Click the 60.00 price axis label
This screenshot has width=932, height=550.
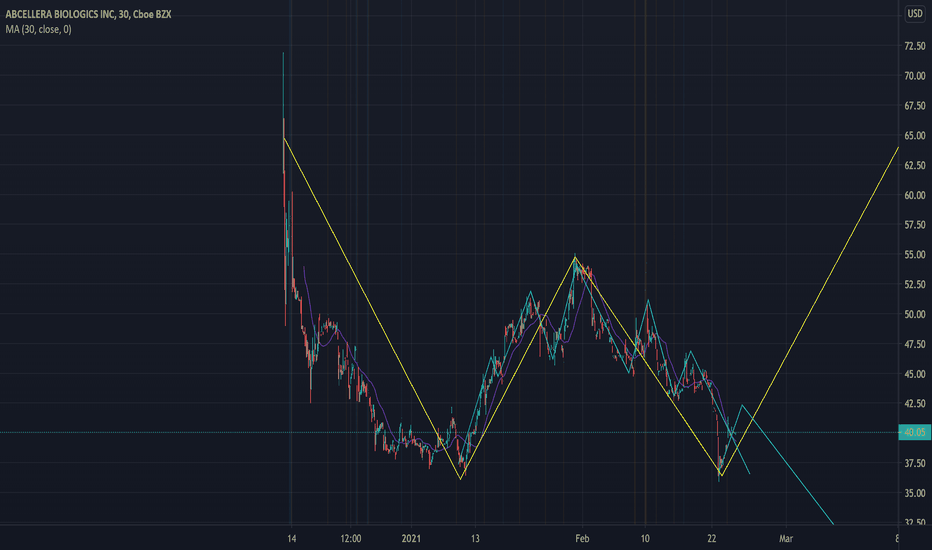[915, 195]
